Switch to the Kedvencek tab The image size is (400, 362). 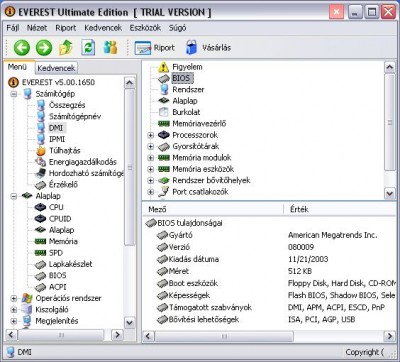click(56, 68)
